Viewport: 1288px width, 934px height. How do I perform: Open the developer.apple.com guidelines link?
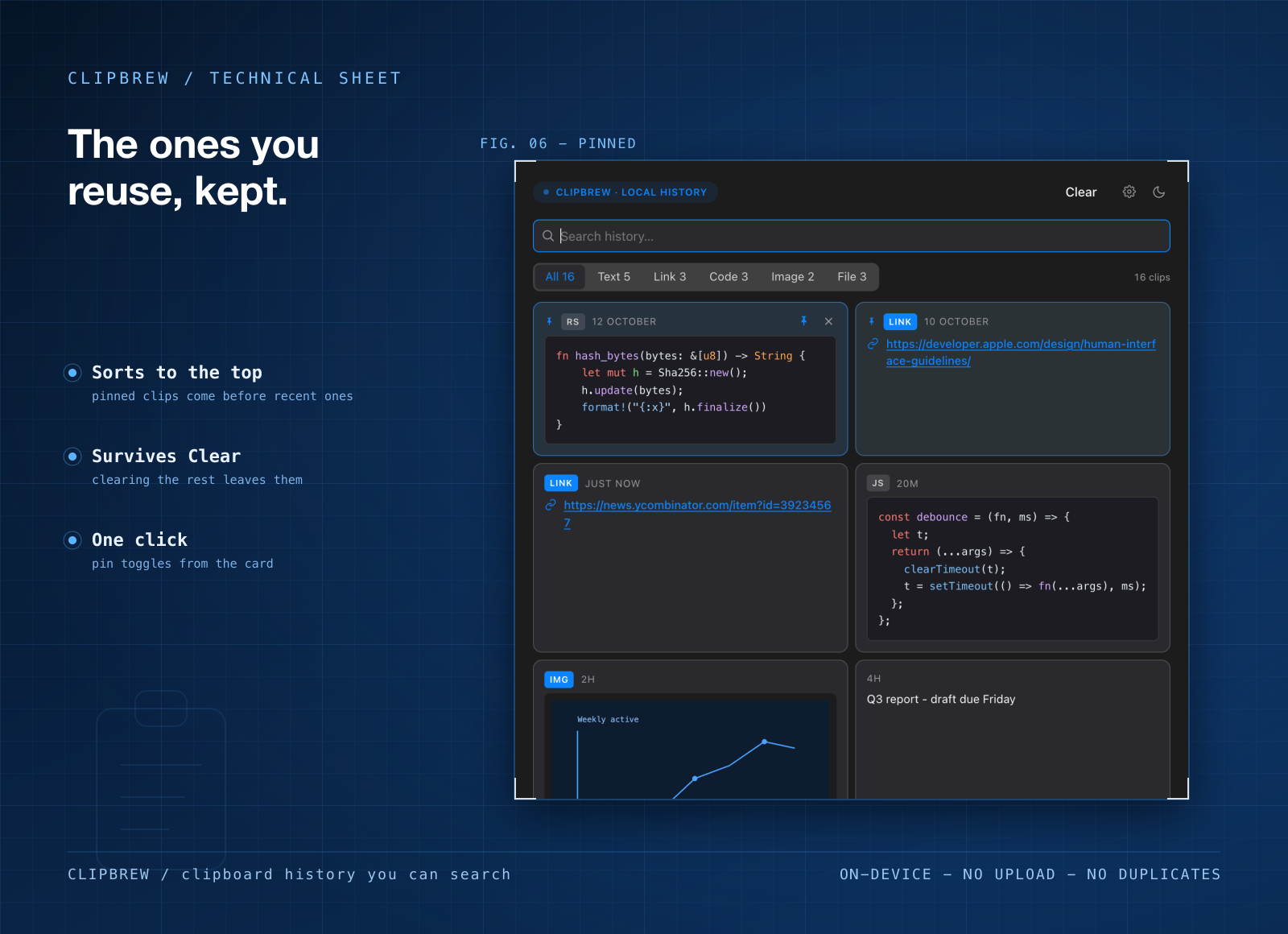pos(1021,353)
